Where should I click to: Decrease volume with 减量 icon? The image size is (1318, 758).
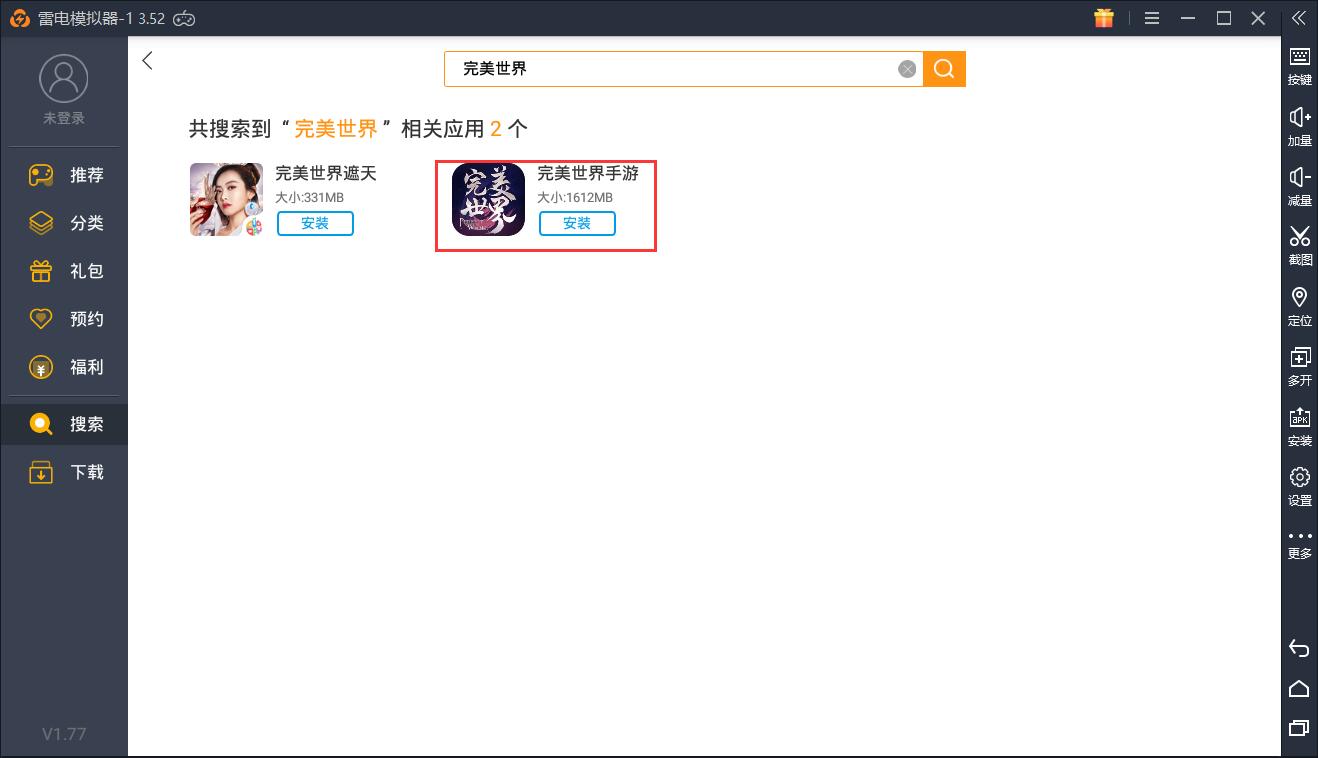pyautogui.click(x=1300, y=186)
